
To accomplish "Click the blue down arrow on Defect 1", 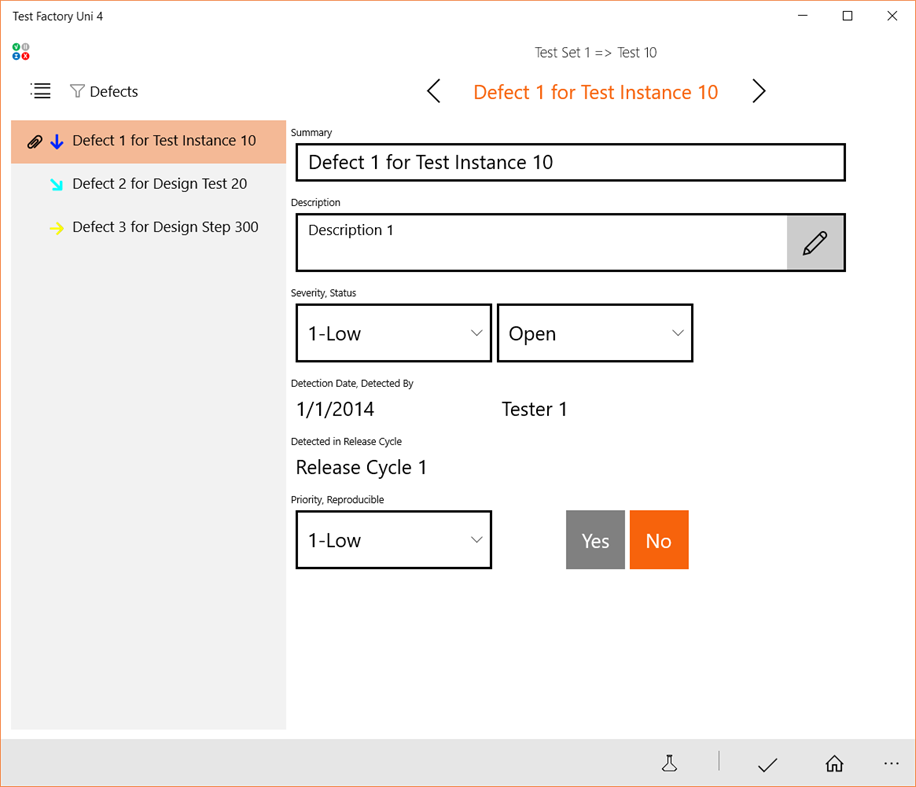I will pos(57,141).
